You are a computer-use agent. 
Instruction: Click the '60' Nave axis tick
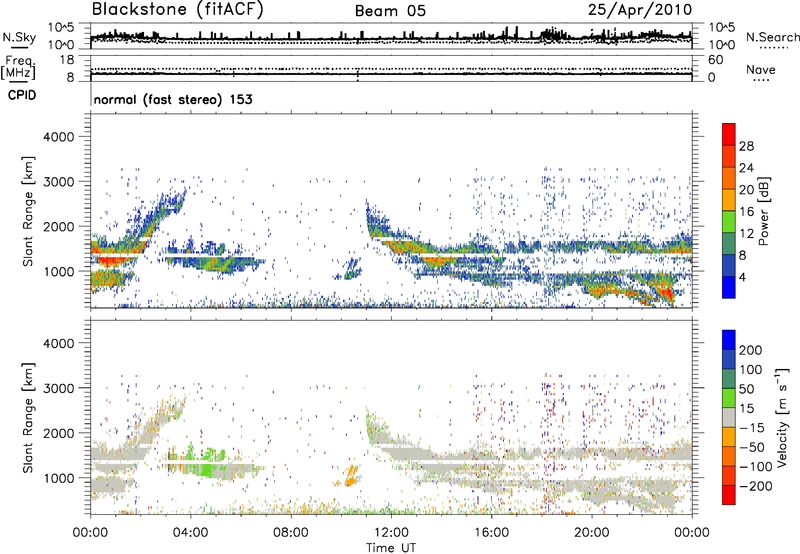716,60
